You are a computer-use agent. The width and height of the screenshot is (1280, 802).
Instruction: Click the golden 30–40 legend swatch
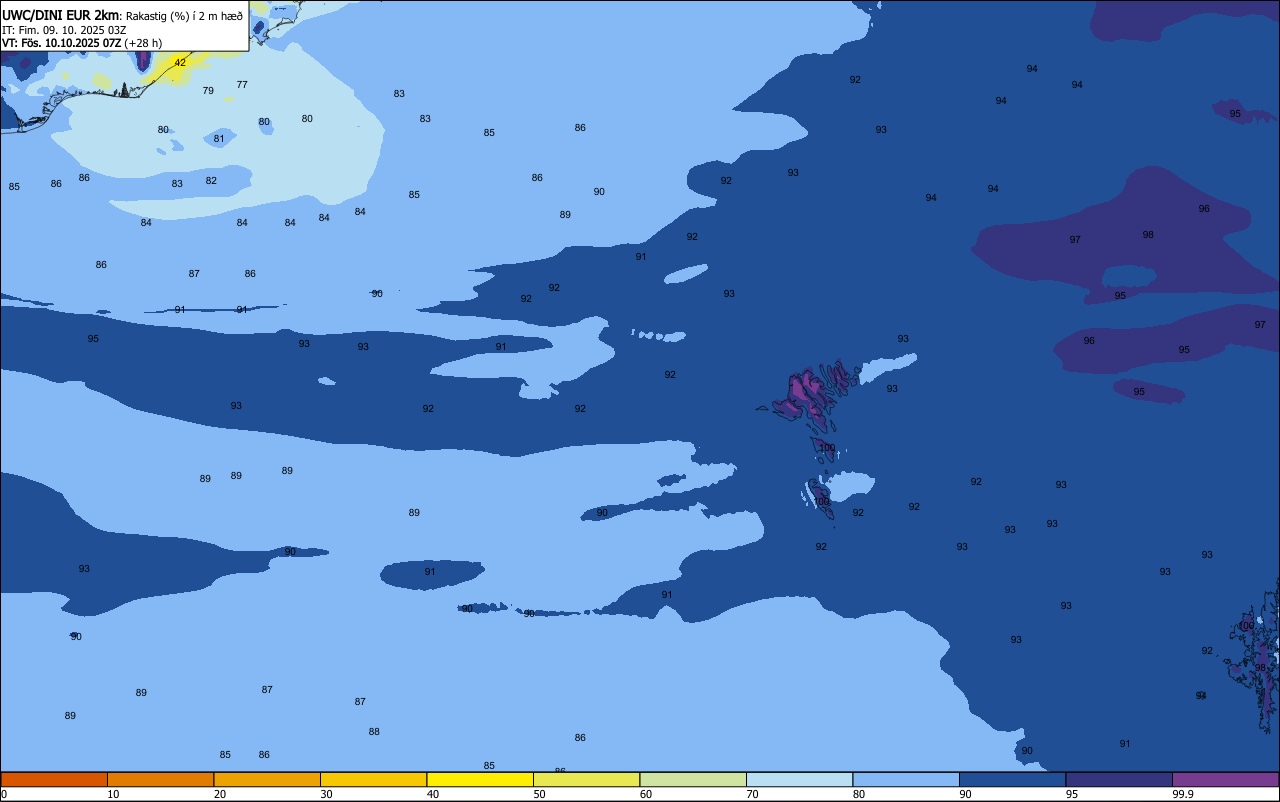point(373,780)
